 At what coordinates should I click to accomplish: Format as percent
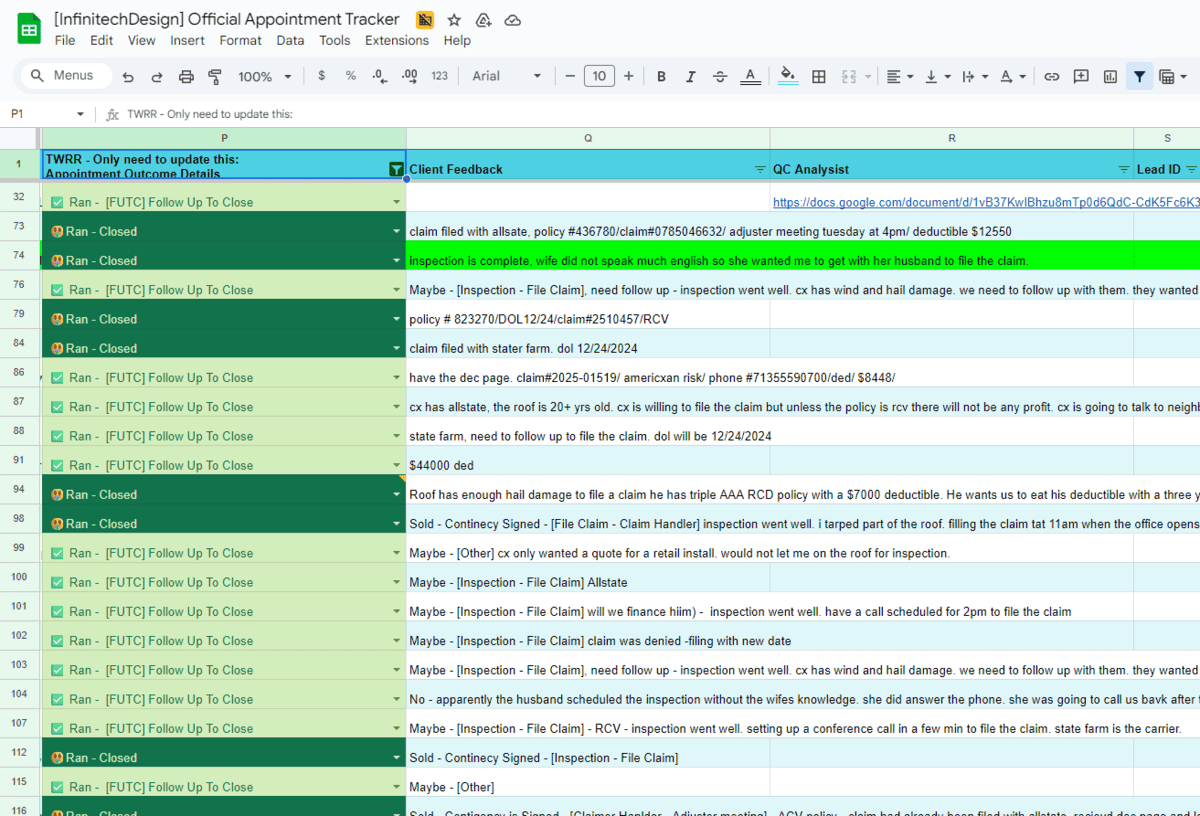coord(350,76)
